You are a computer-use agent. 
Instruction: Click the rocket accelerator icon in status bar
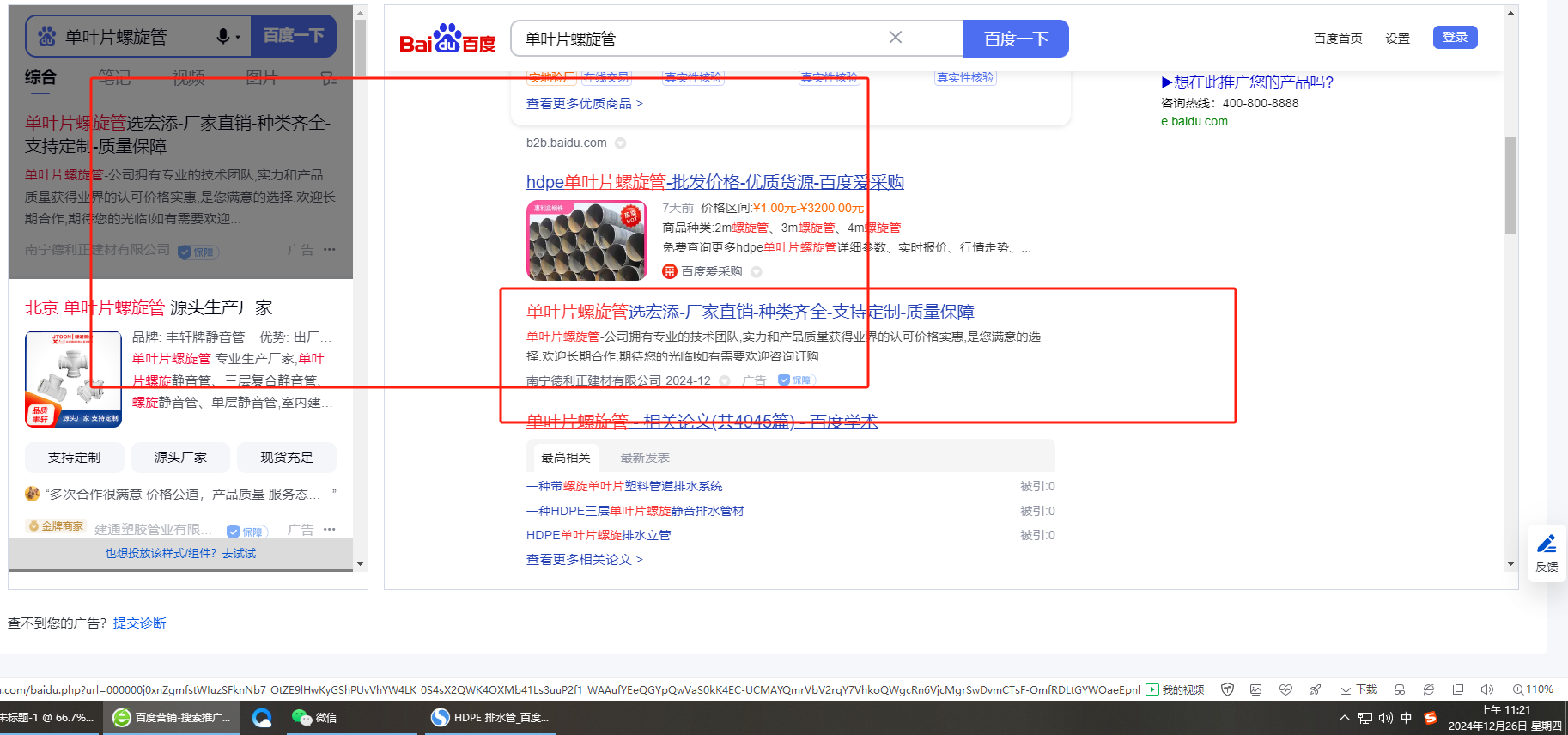[x=1315, y=689]
